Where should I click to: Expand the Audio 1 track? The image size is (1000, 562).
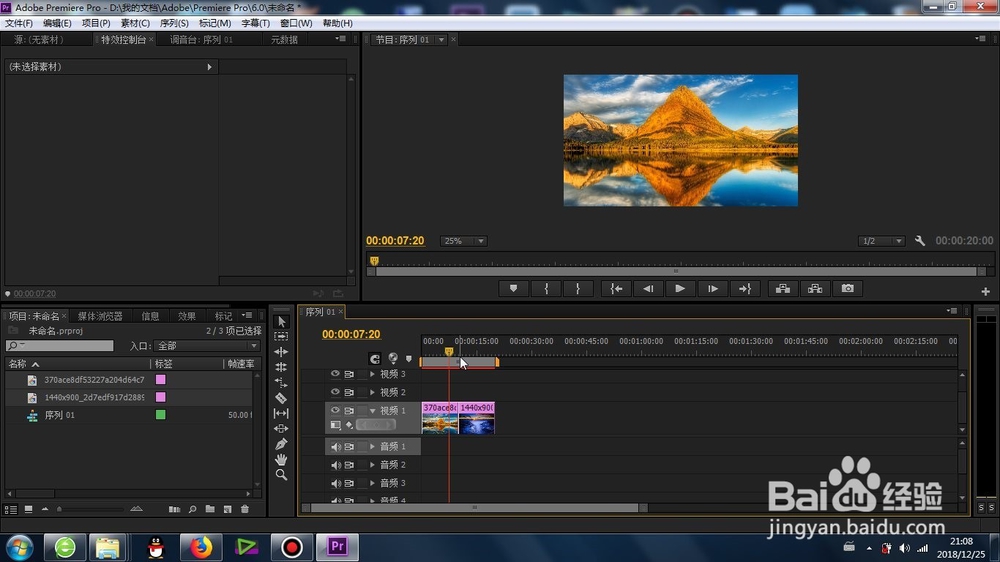click(372, 447)
